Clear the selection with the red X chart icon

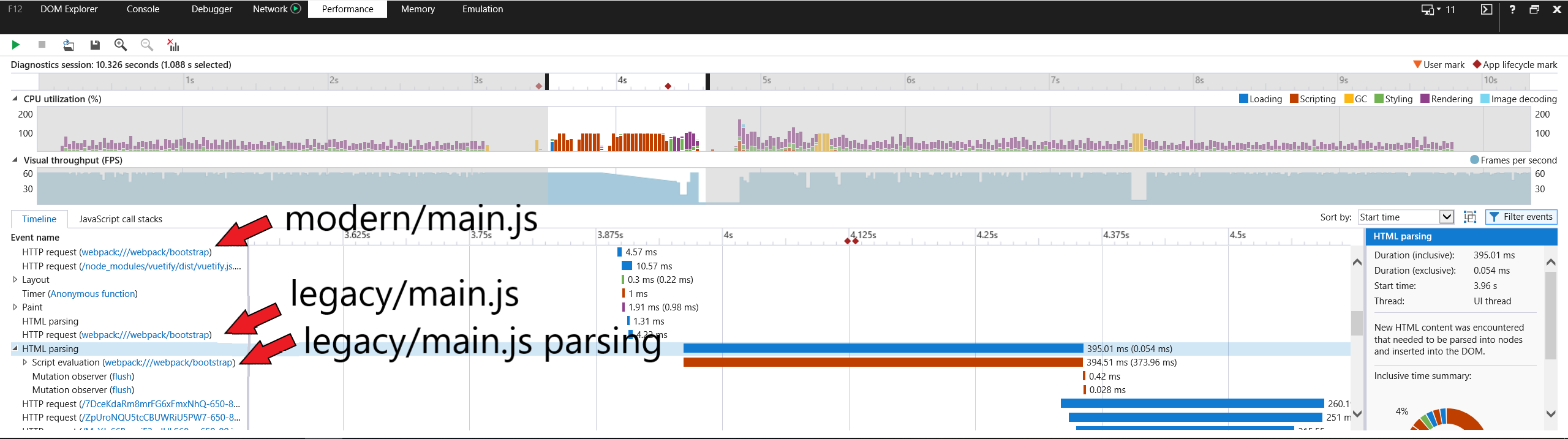tap(173, 45)
